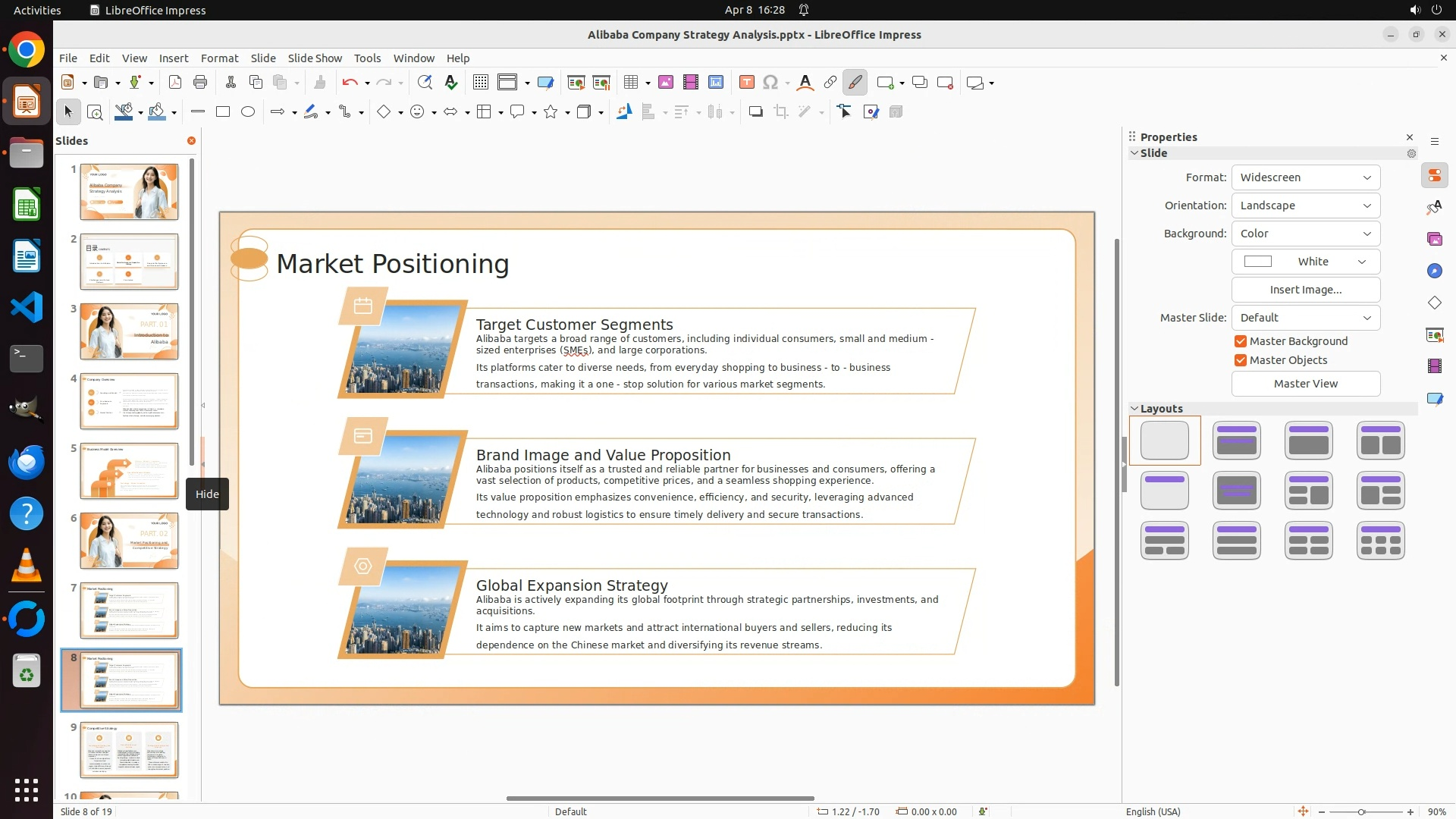Uncheck the Master Background checkbox

pyautogui.click(x=1241, y=341)
